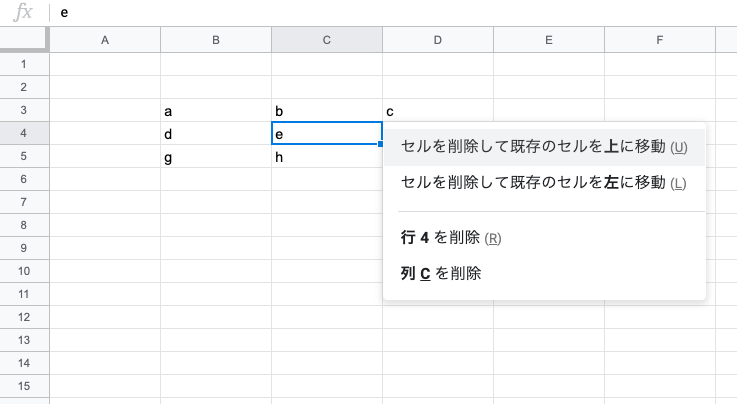Select highlighted column C header
Viewport: 737px width, 404px height.
coord(327,40)
